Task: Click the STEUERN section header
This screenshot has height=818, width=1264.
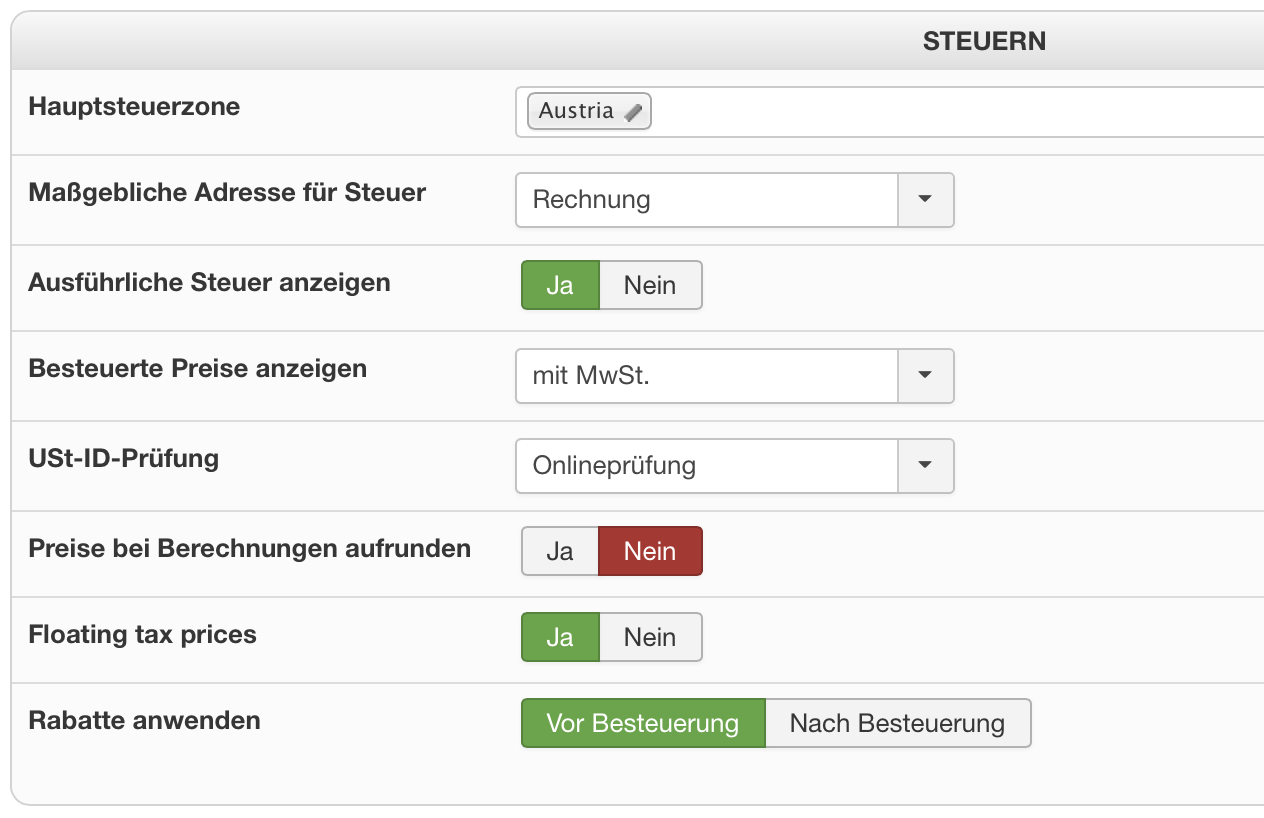Action: tap(984, 41)
